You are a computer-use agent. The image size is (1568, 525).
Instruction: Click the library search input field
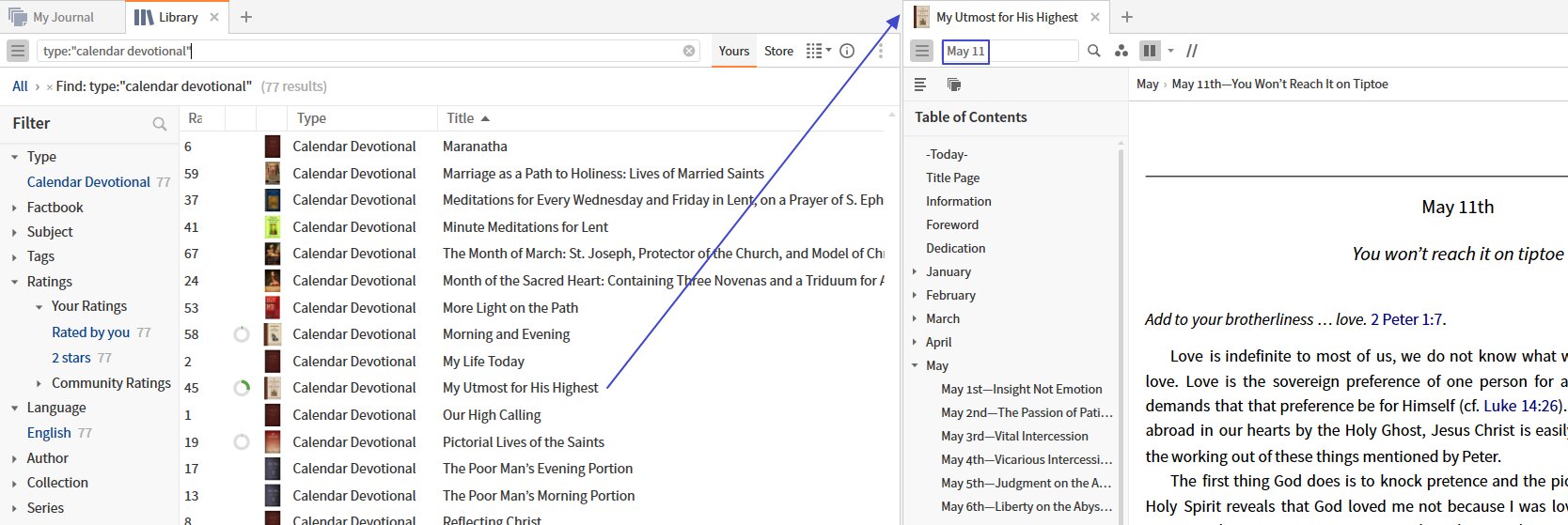(367, 51)
